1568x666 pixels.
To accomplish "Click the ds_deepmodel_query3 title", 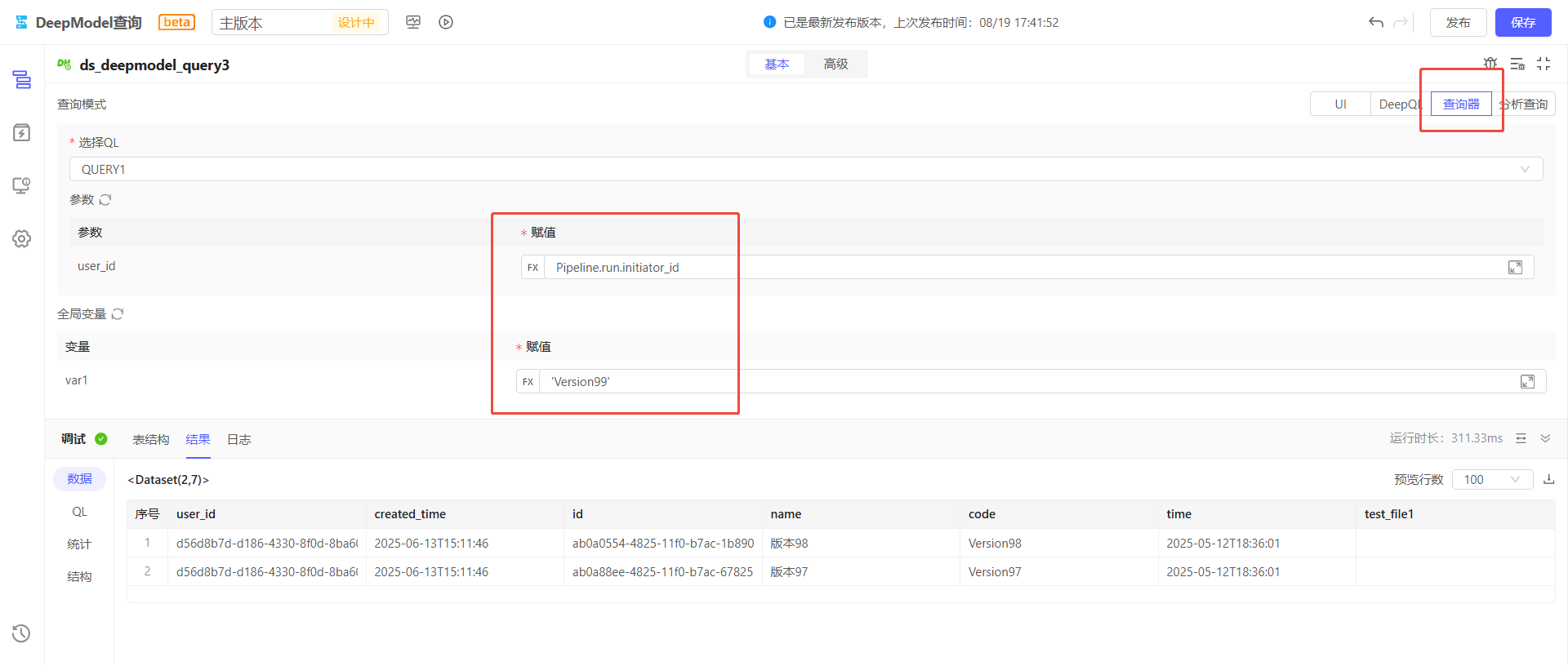I will click(154, 64).
